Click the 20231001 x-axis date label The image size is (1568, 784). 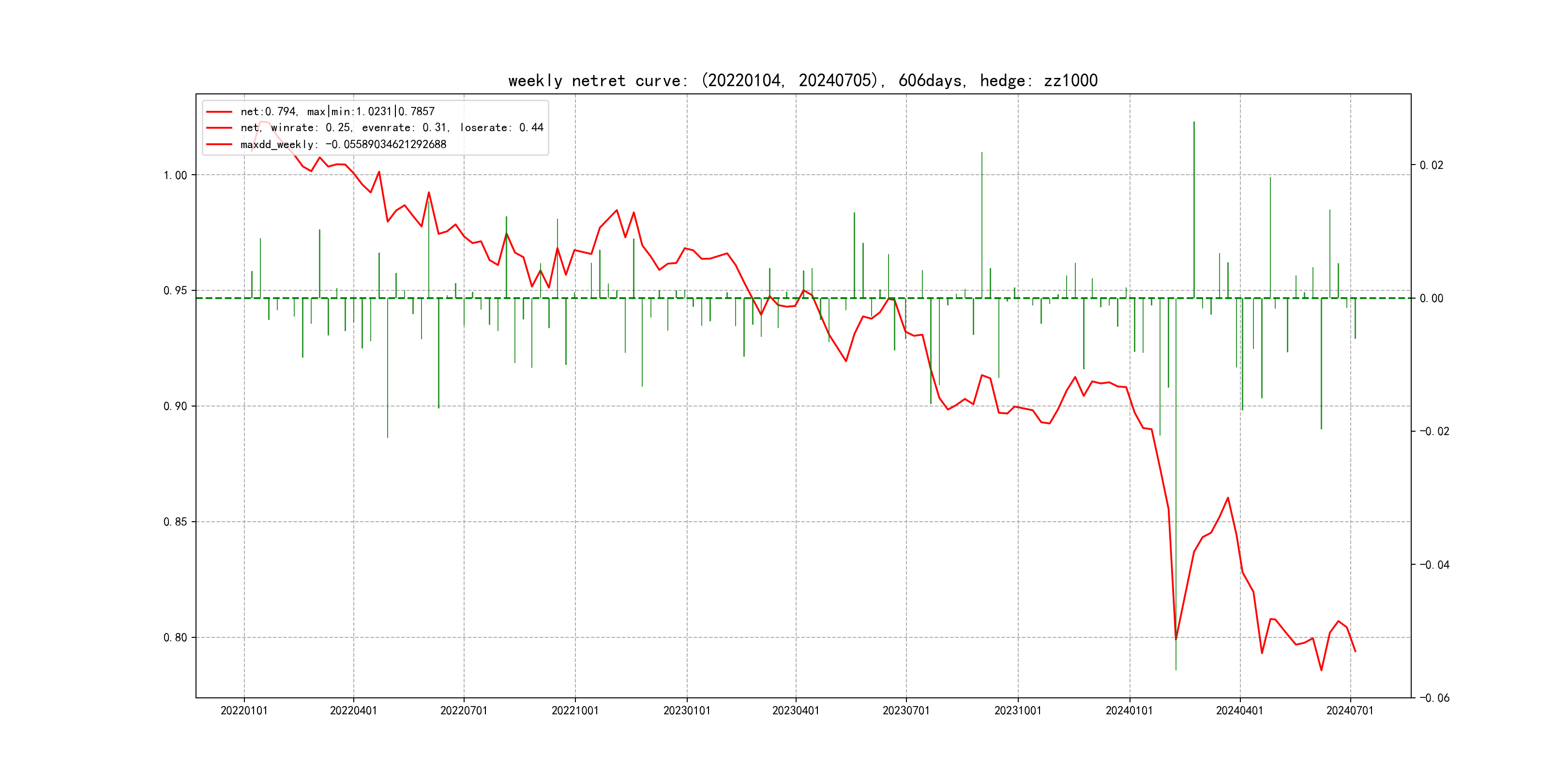(1018, 711)
